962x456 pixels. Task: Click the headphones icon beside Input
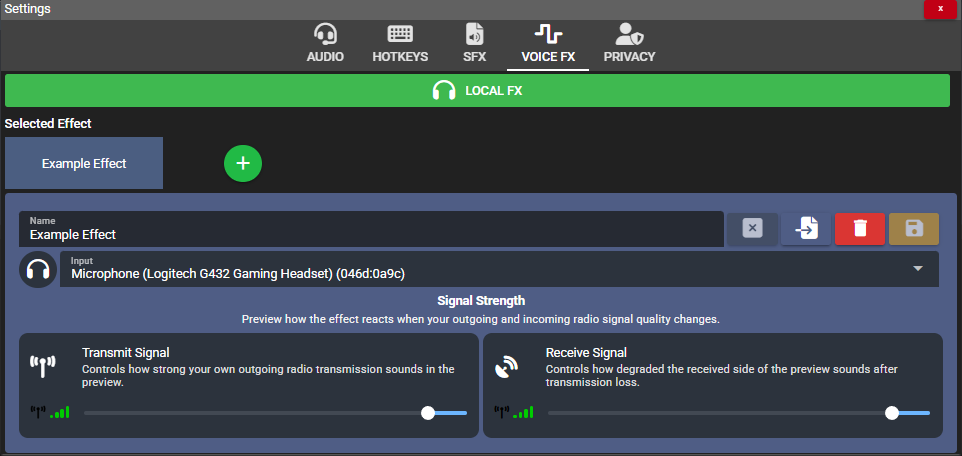pos(38,270)
